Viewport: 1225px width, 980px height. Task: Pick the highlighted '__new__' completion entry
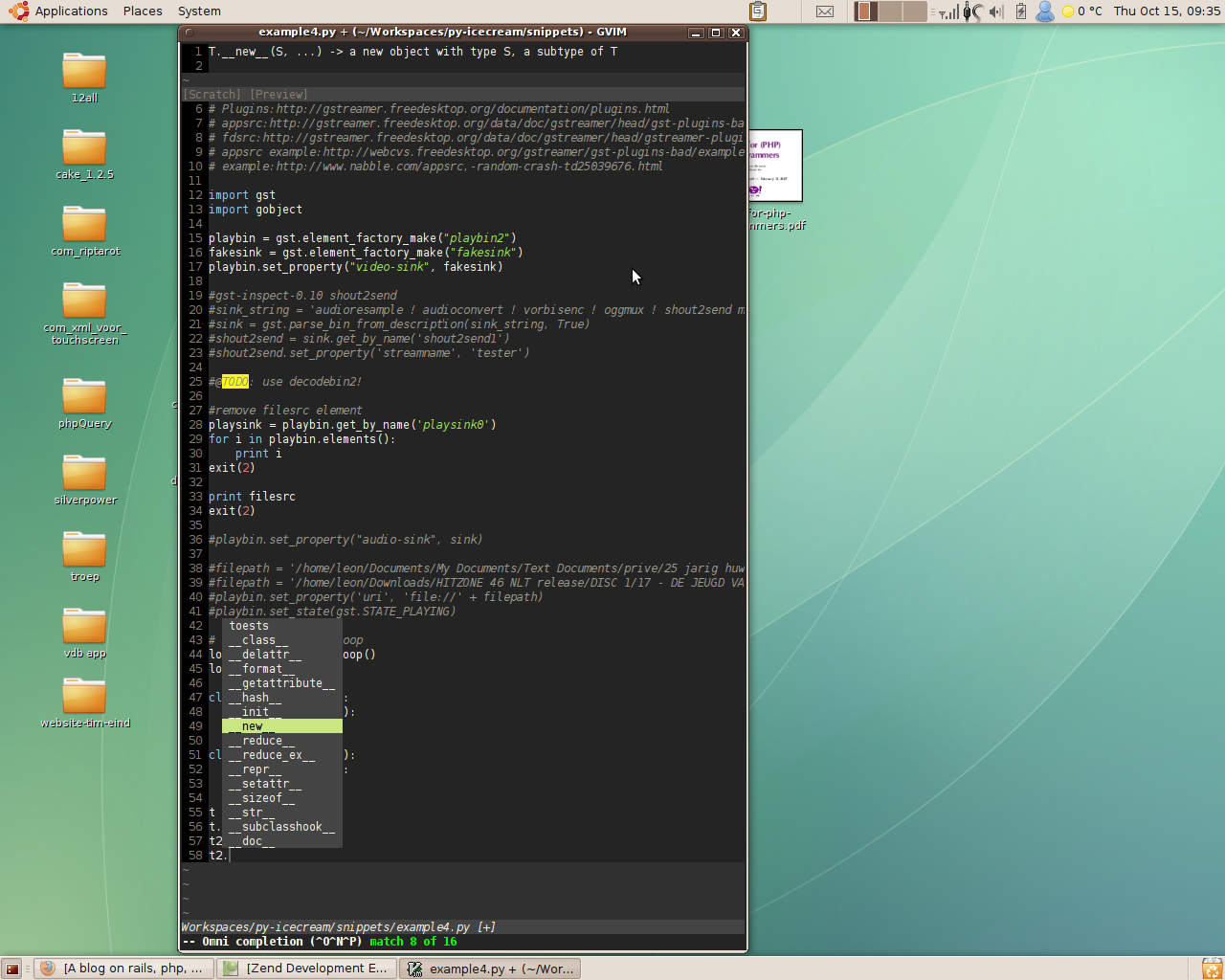pos(282,726)
